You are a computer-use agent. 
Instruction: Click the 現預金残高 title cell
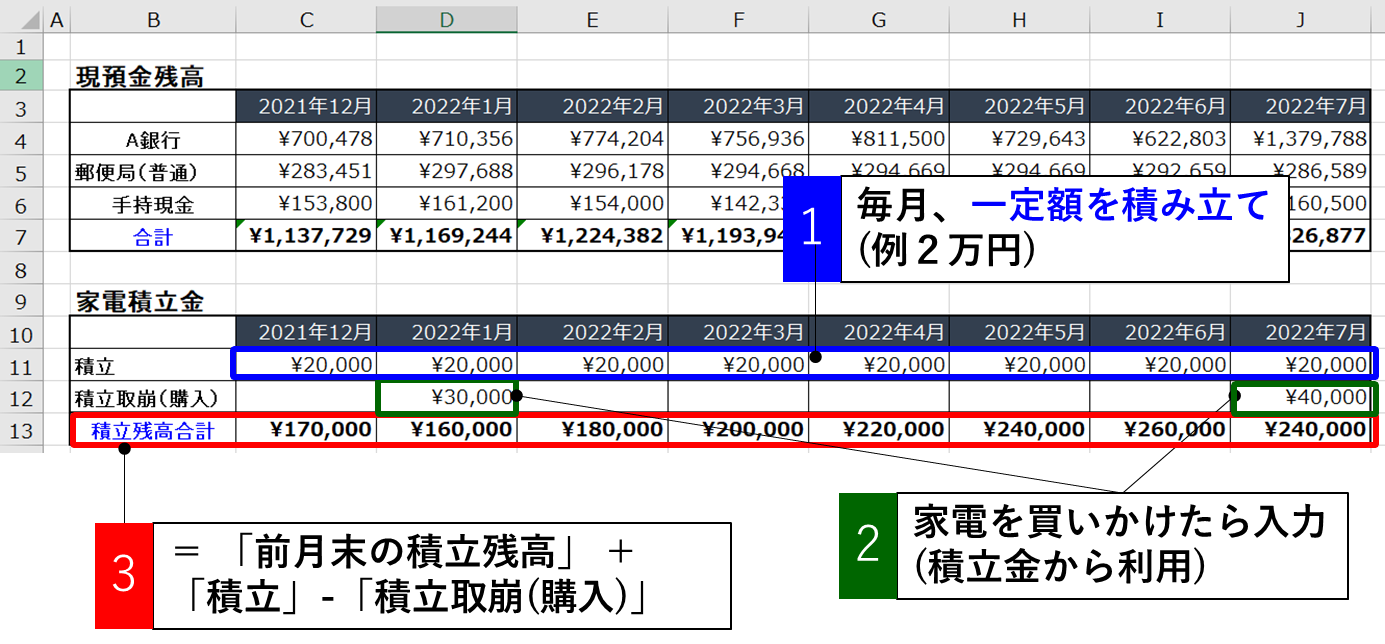[x=140, y=76]
